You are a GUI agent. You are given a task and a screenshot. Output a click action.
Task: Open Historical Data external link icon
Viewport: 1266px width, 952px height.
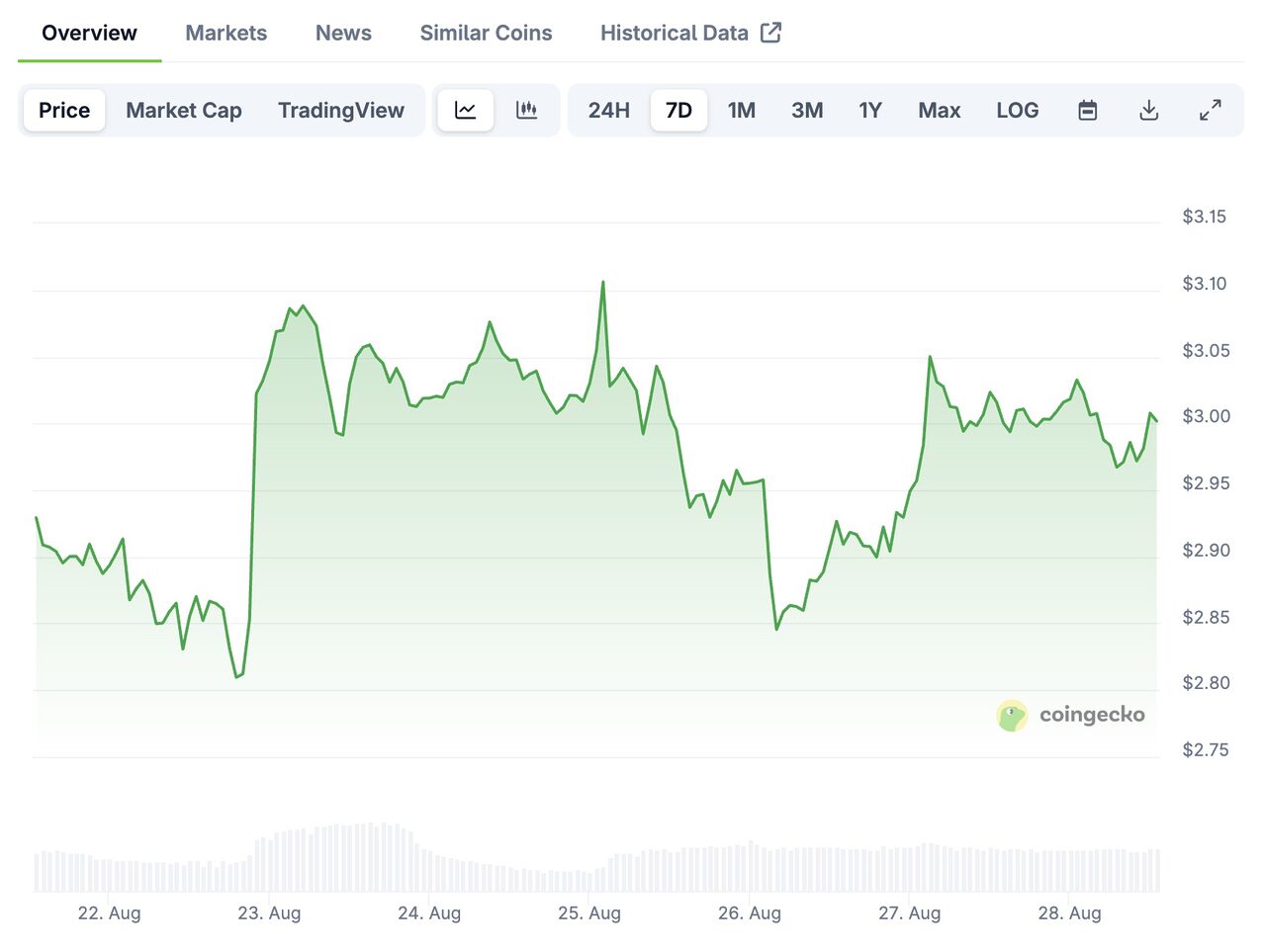pos(771,32)
